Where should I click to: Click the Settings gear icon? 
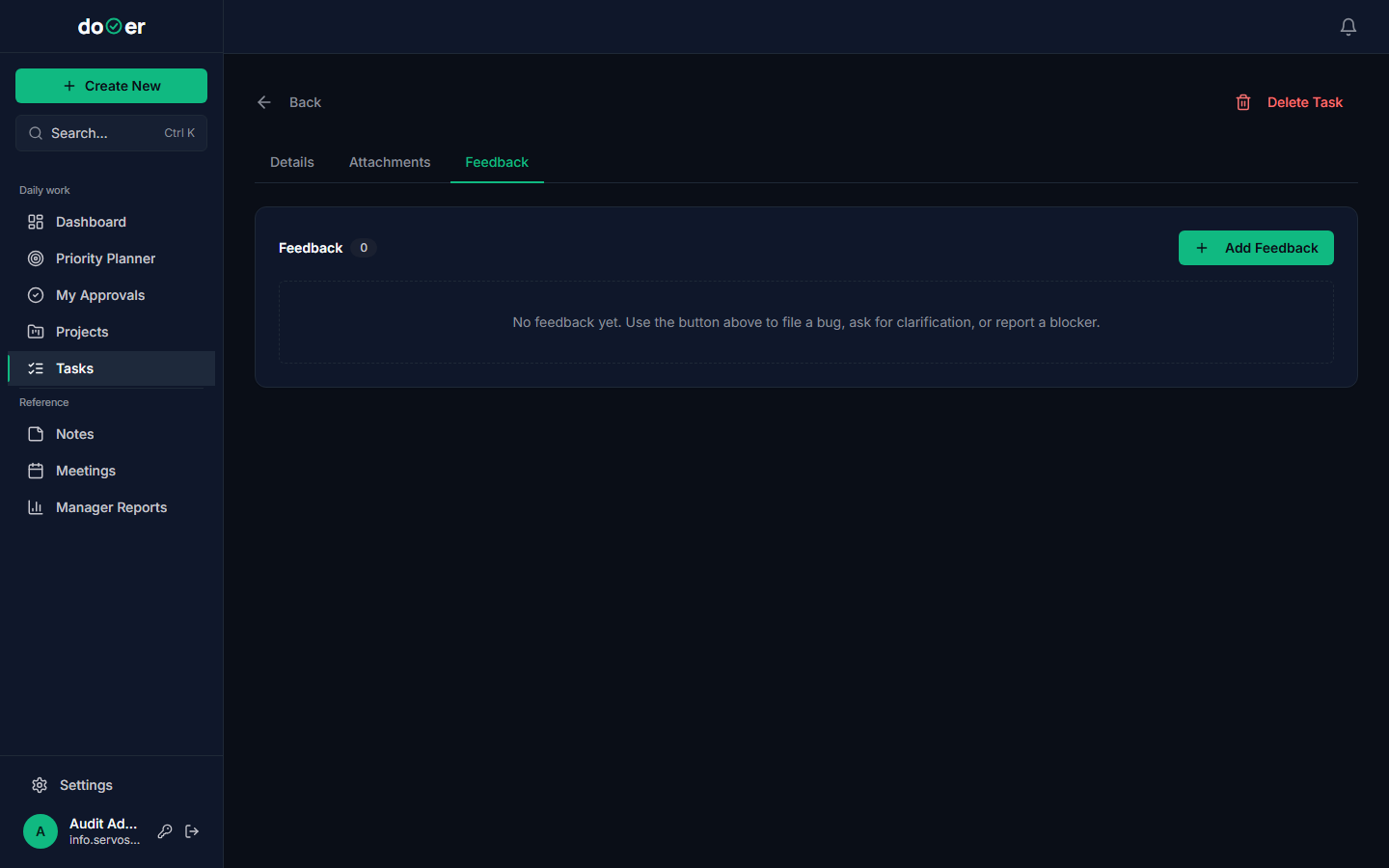coord(40,785)
